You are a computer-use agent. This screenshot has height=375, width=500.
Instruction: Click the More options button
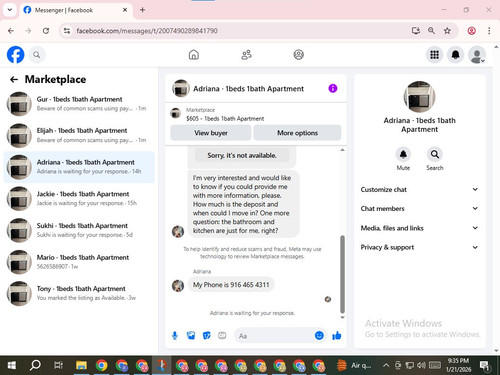(297, 133)
